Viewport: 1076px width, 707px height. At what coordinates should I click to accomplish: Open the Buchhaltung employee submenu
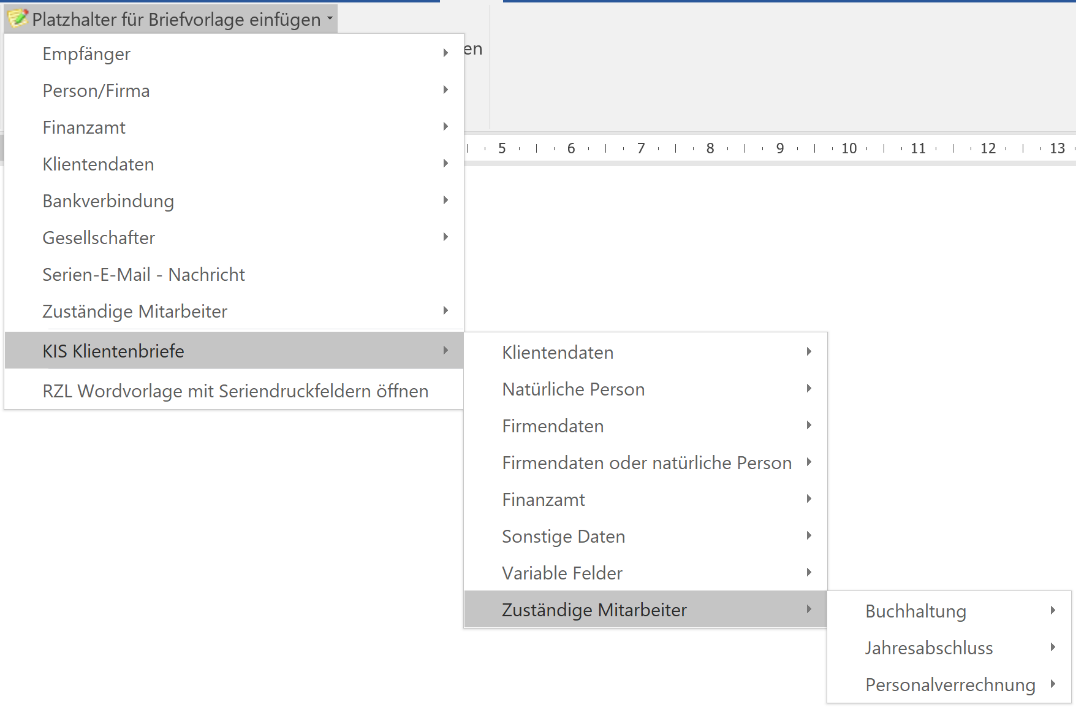[915, 611]
